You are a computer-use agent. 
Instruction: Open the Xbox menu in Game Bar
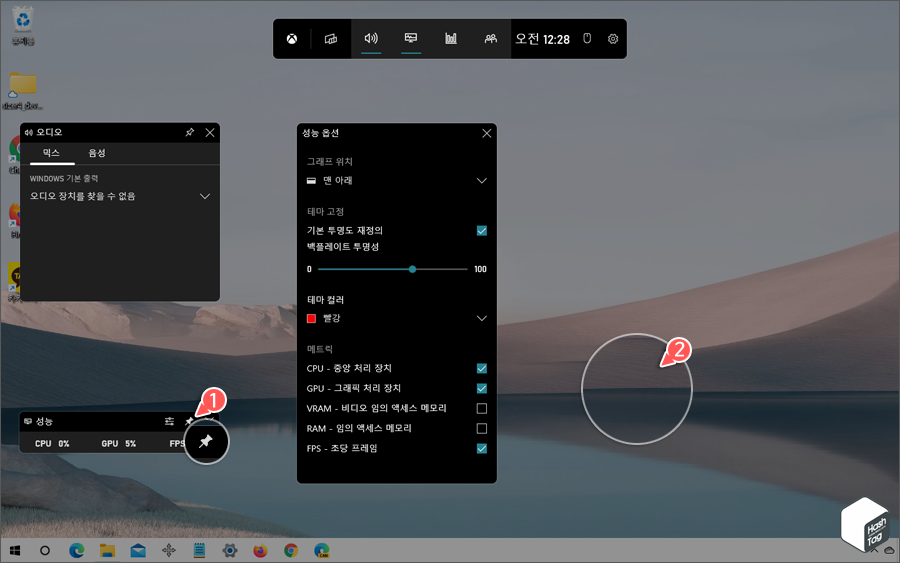pyautogui.click(x=292, y=39)
